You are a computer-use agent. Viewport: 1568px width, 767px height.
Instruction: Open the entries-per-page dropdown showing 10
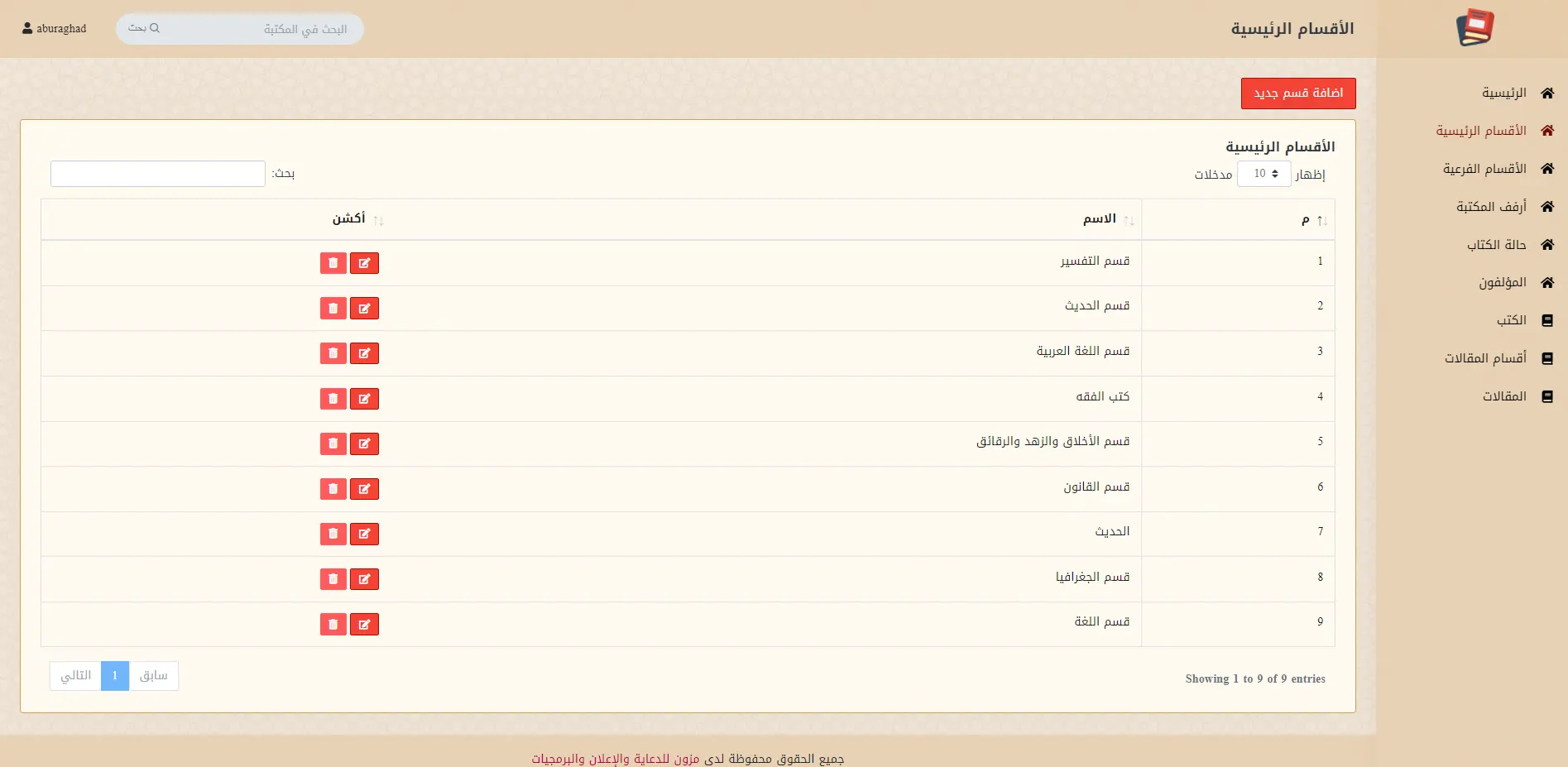(1264, 174)
